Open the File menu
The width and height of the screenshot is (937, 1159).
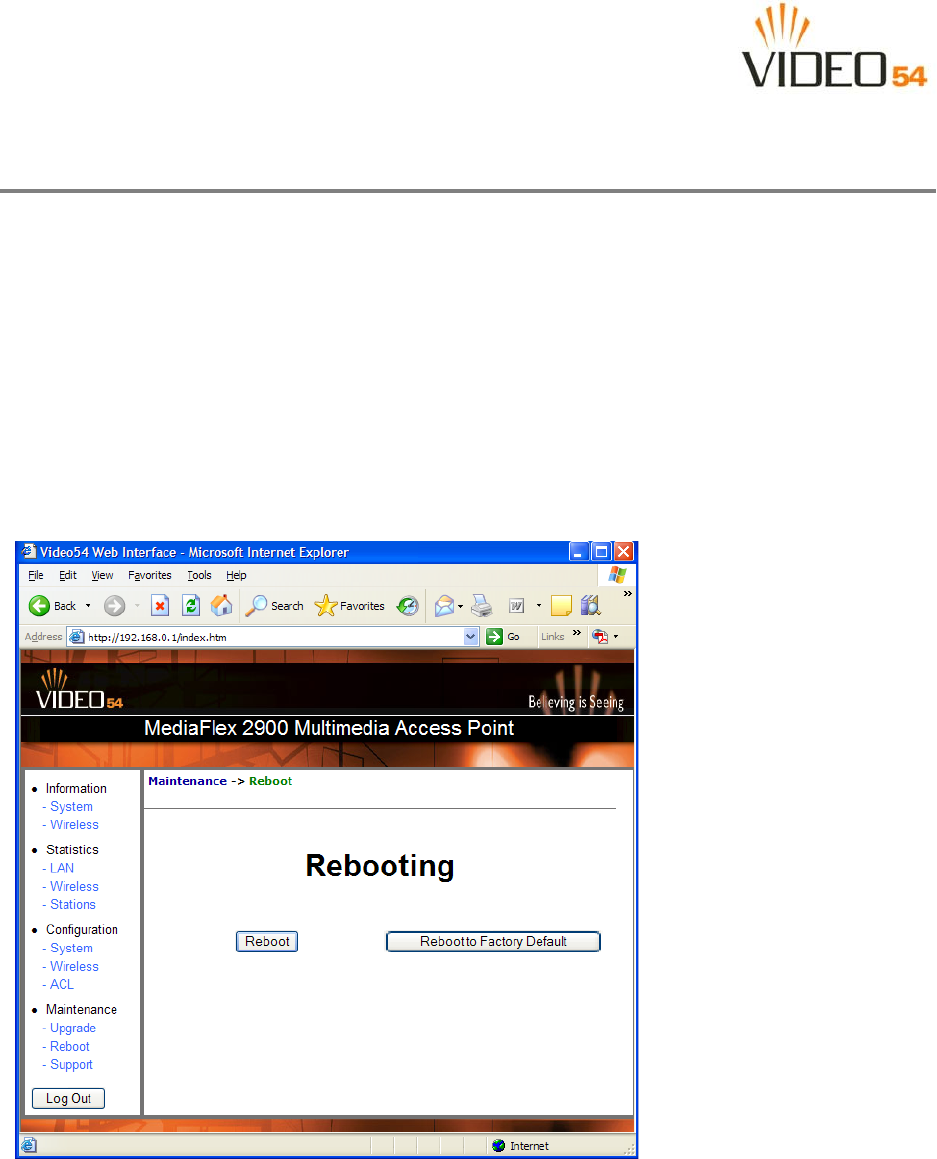[x=35, y=575]
